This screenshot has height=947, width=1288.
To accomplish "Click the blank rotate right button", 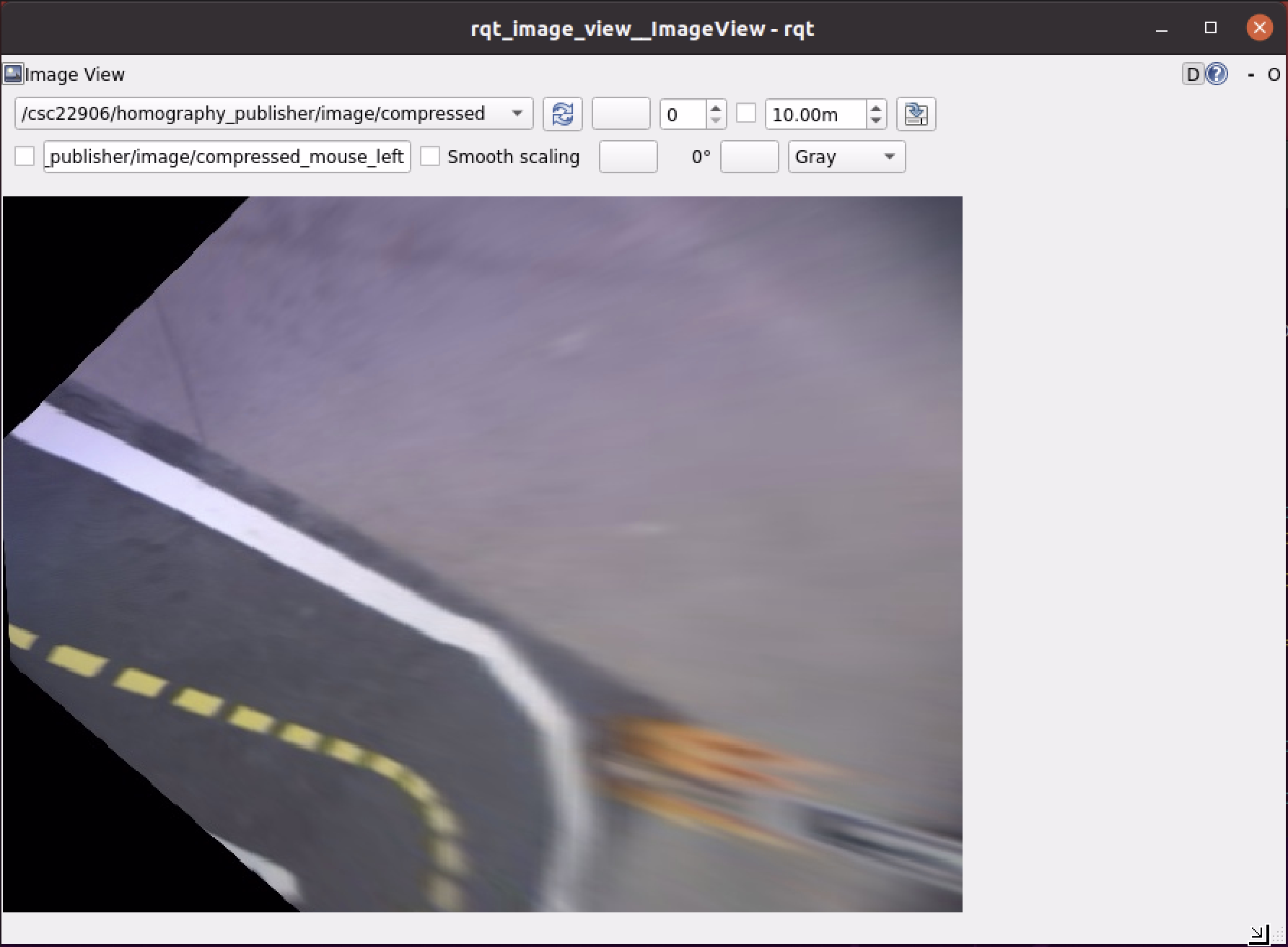I will coord(749,157).
